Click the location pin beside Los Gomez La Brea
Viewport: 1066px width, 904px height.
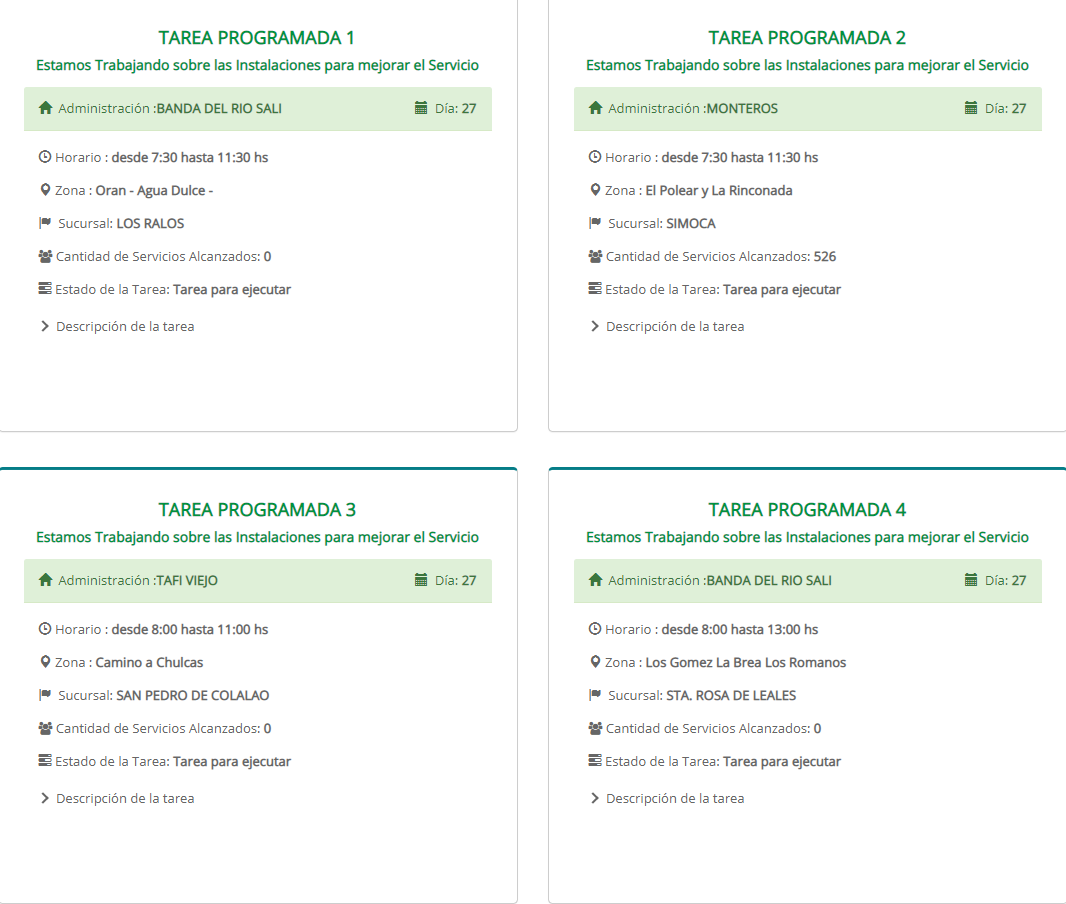coord(595,662)
